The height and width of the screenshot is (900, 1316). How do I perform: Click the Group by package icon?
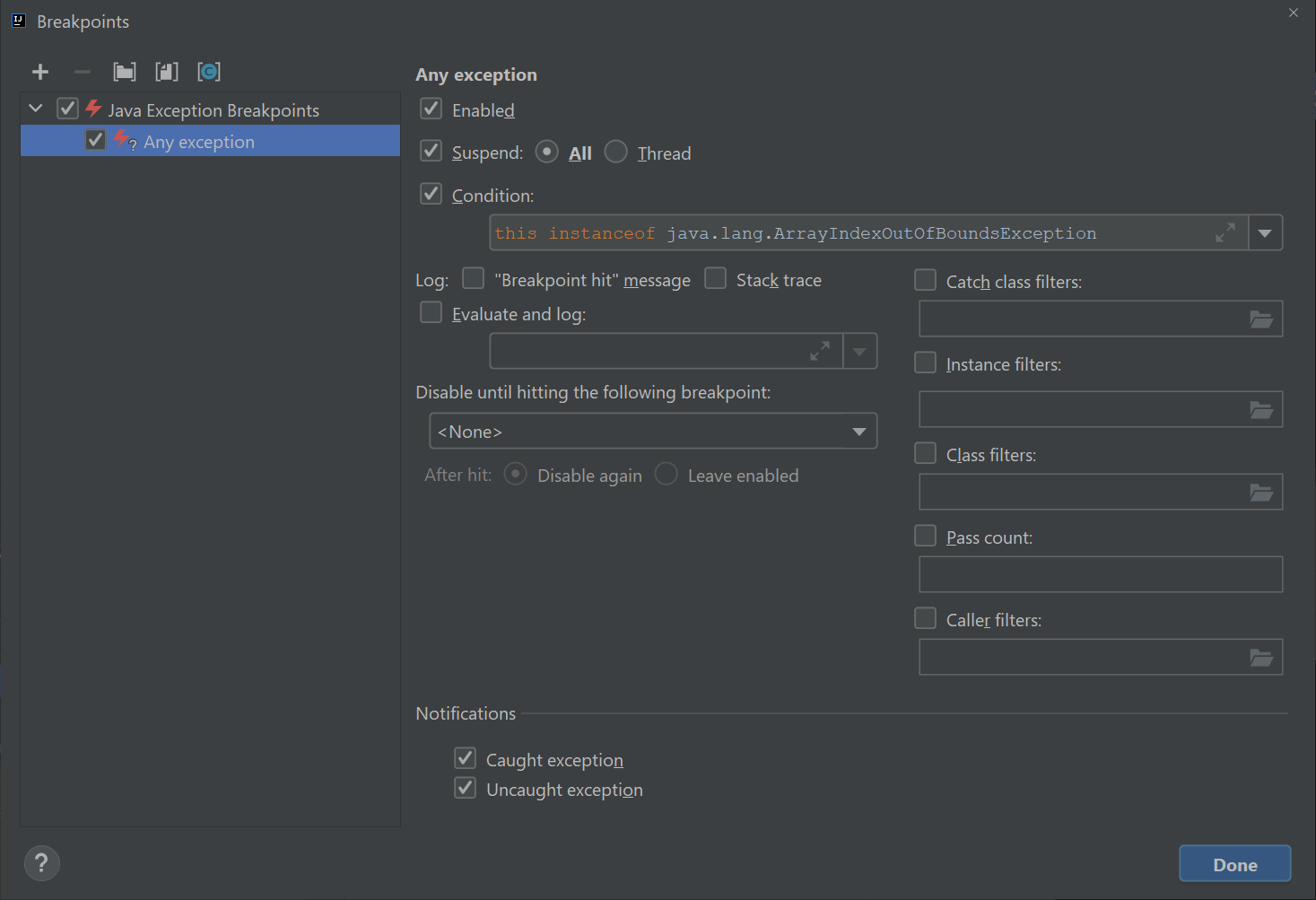pos(125,72)
